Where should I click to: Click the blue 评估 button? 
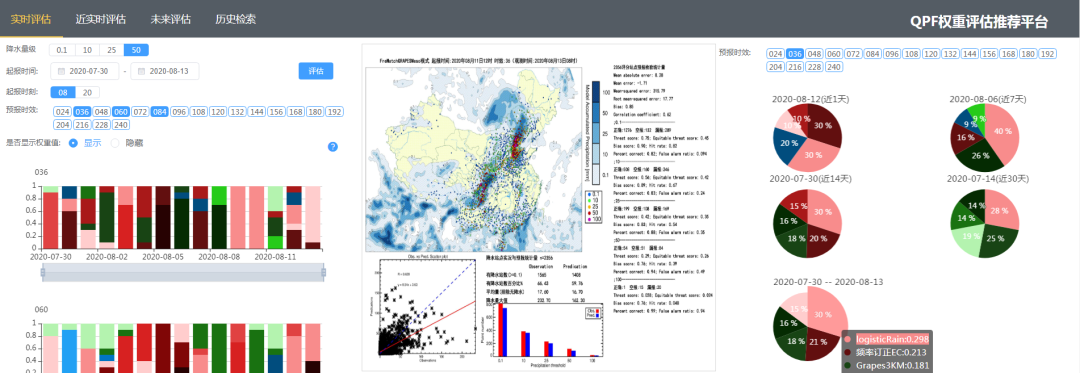pos(316,71)
